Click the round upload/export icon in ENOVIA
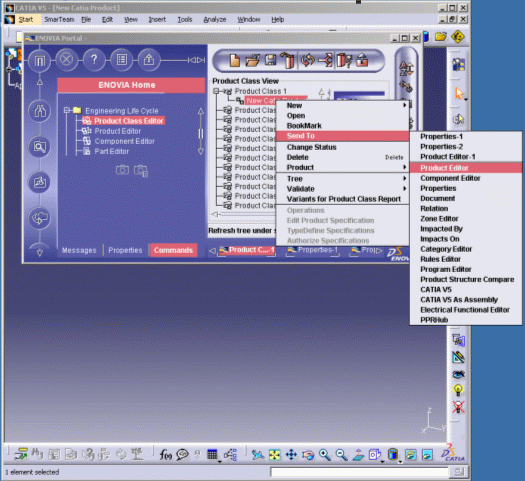The height and width of the screenshot is (481, 525). pos(149,60)
